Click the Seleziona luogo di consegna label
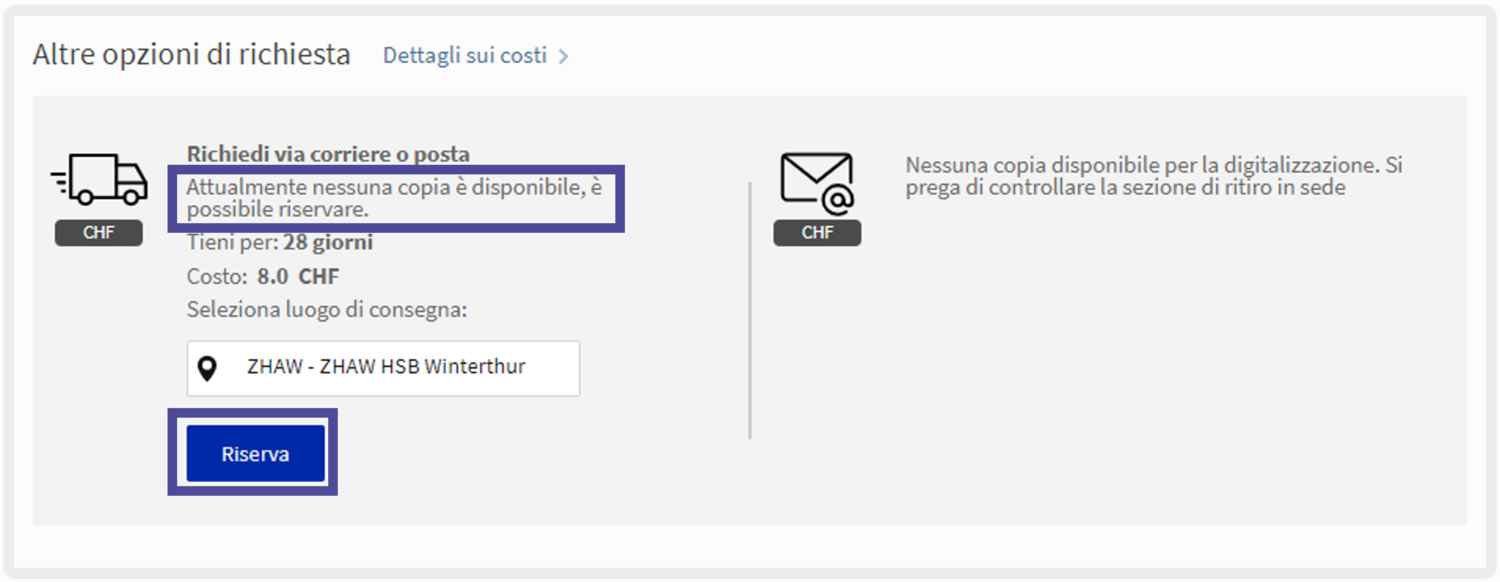The width and height of the screenshot is (1500, 582). point(327,310)
